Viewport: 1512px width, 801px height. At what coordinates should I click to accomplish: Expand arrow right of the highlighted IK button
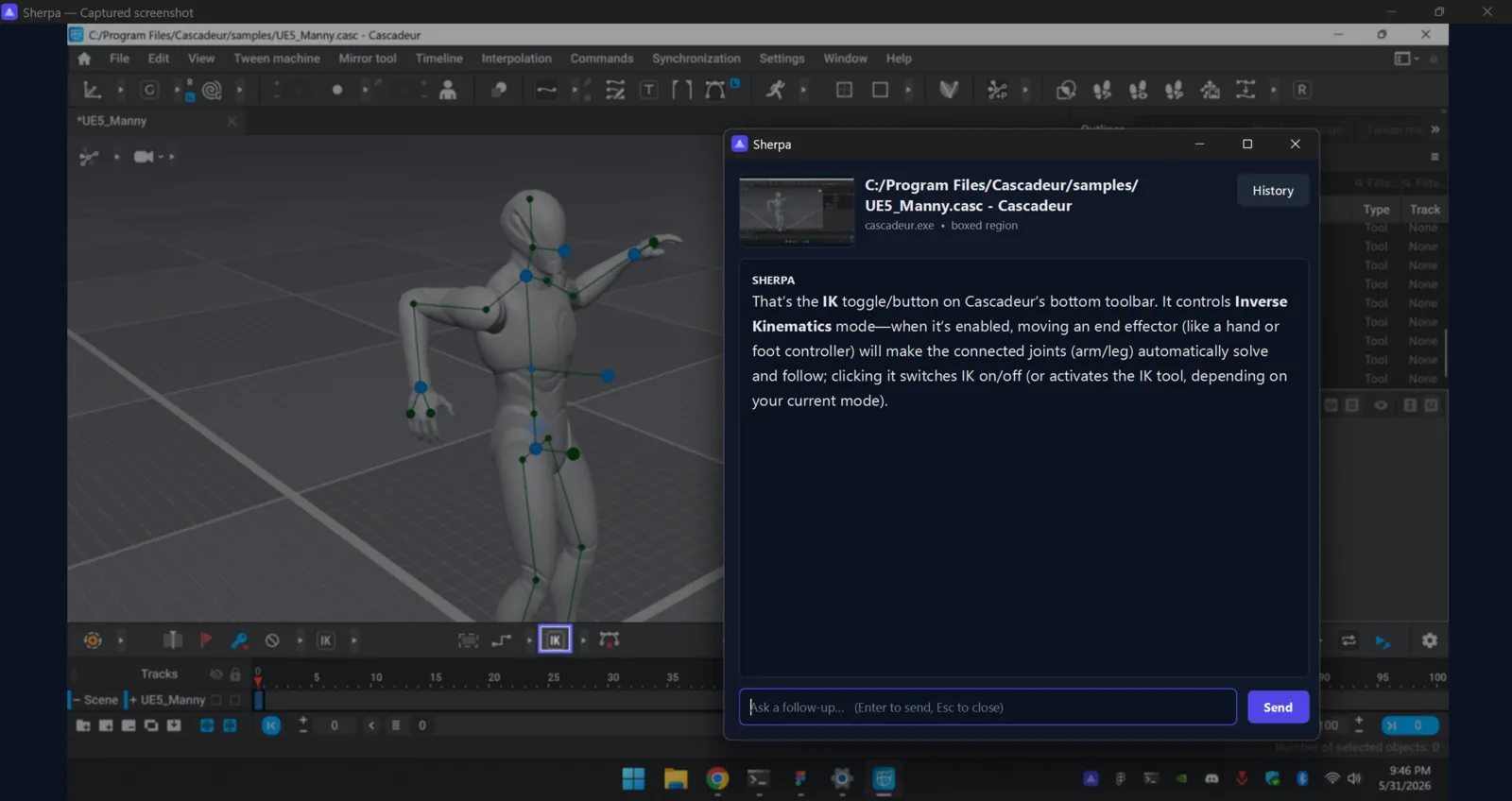(x=583, y=640)
